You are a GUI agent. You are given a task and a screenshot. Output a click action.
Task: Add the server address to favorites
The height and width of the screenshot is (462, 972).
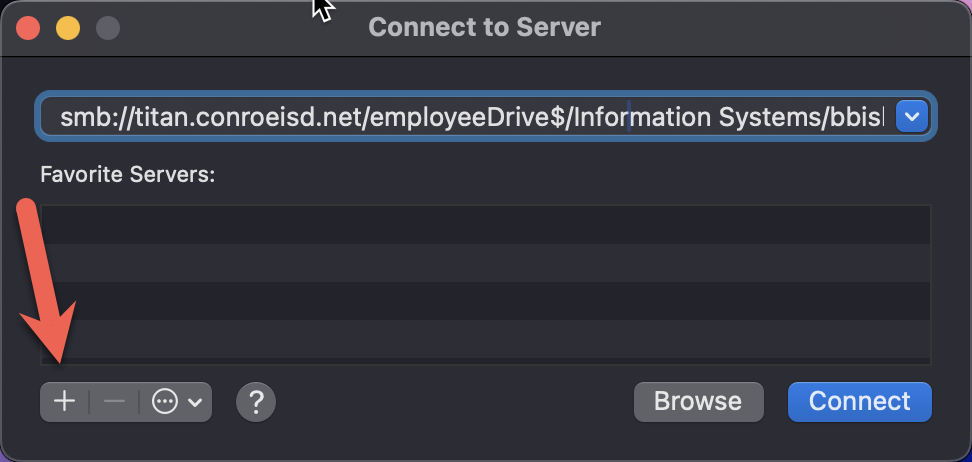[64, 402]
